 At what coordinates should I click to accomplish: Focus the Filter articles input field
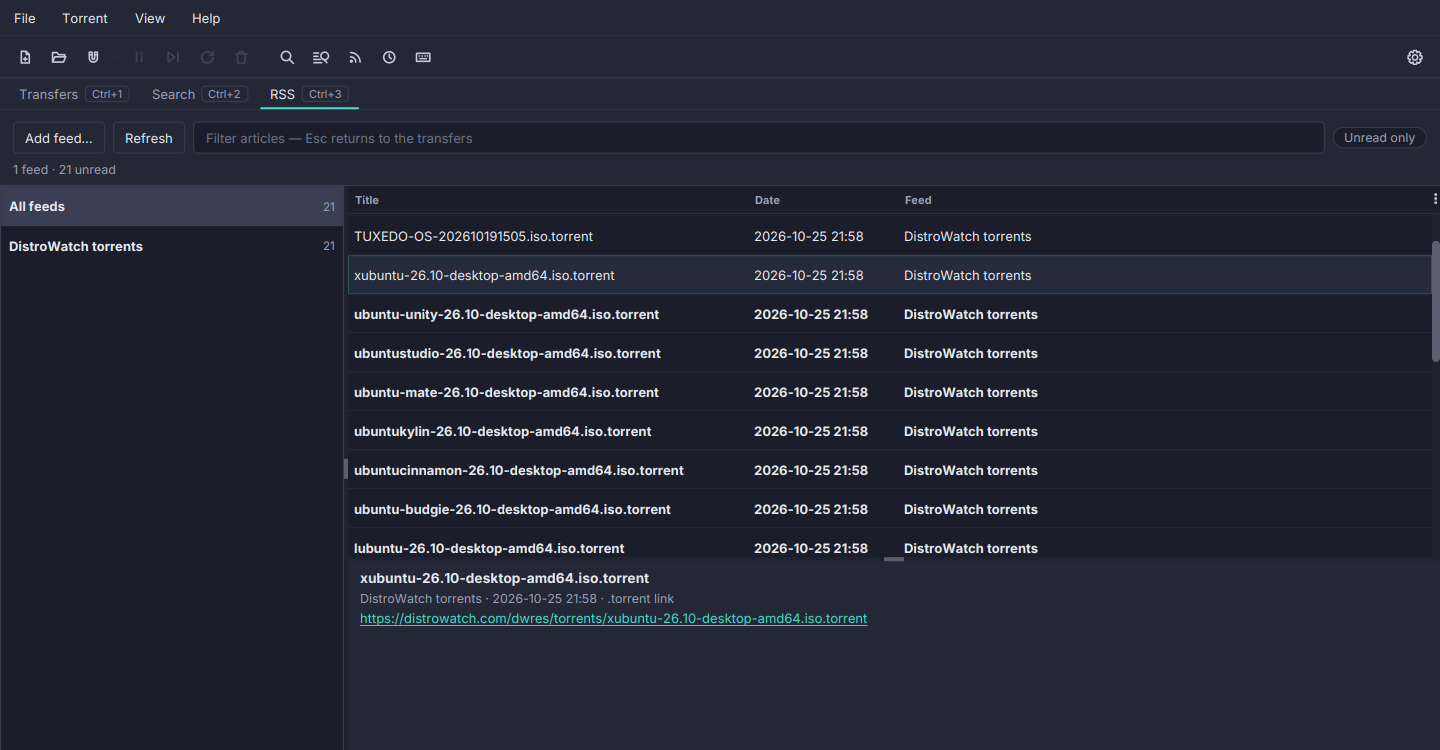(759, 138)
